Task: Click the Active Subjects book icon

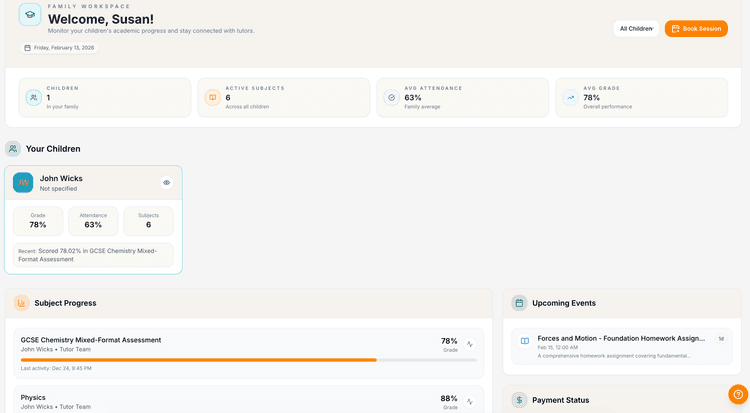Action: click(212, 98)
